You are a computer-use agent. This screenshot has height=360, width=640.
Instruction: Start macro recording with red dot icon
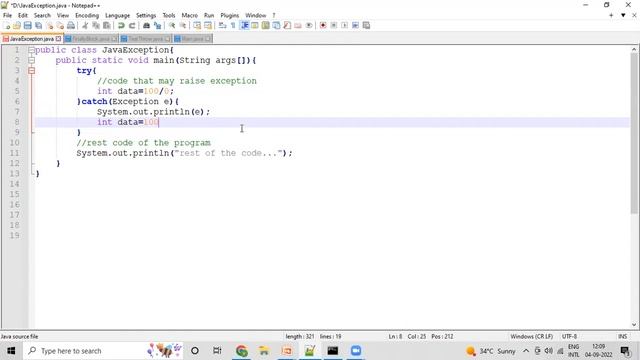(x=323, y=25)
